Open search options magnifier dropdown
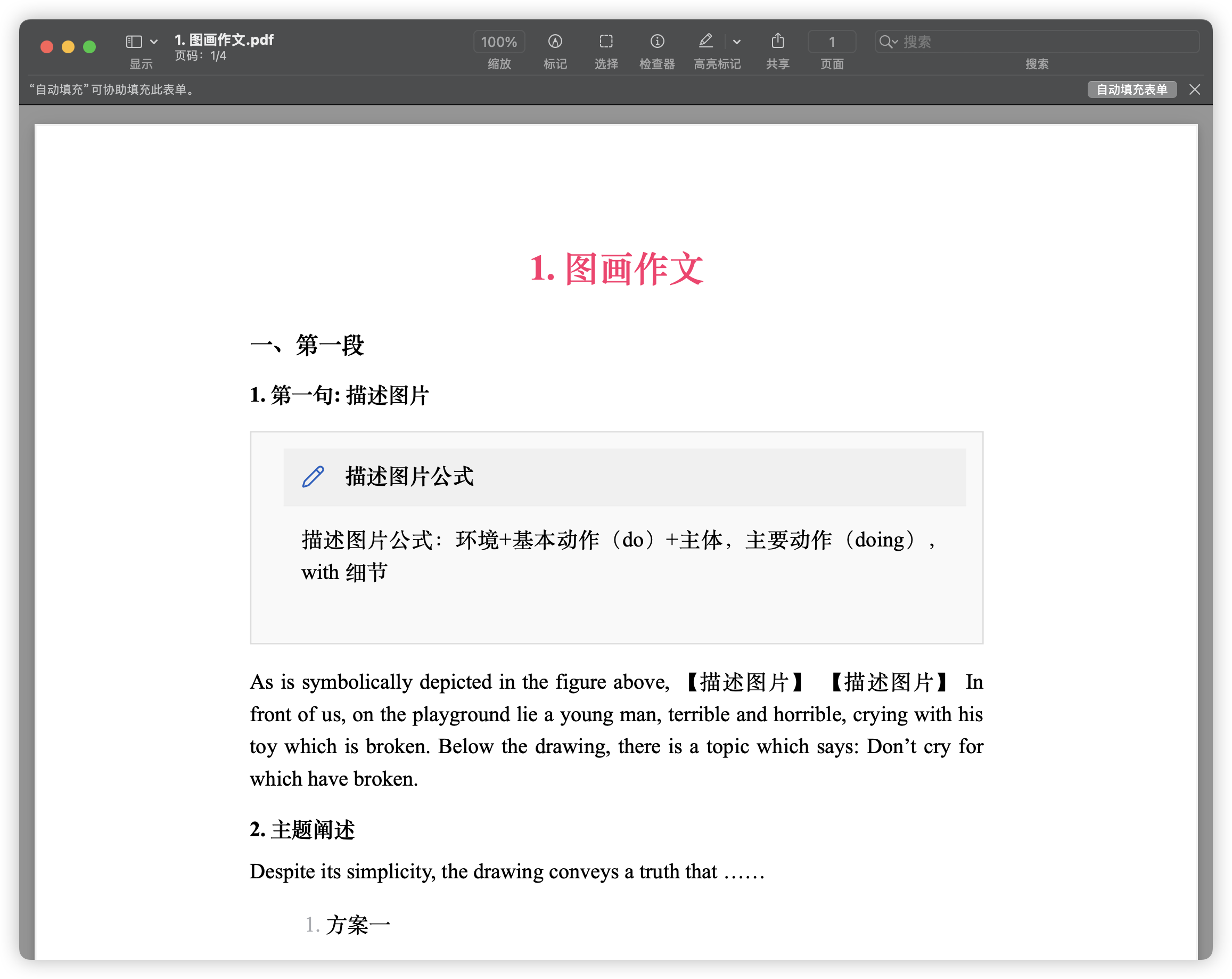Viewport: 1232px width, 979px height. (888, 42)
